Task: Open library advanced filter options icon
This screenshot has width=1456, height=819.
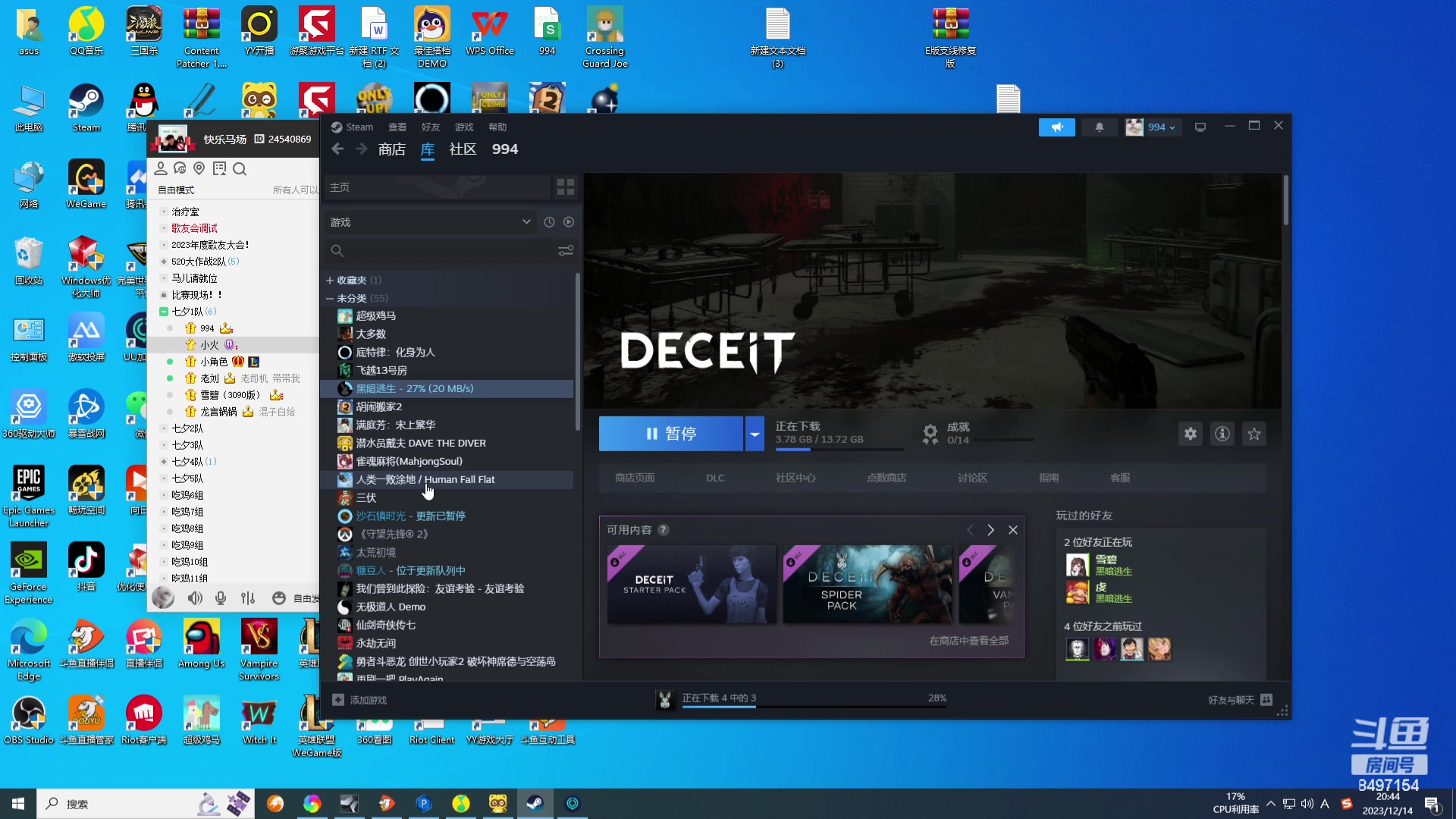Action: point(566,250)
